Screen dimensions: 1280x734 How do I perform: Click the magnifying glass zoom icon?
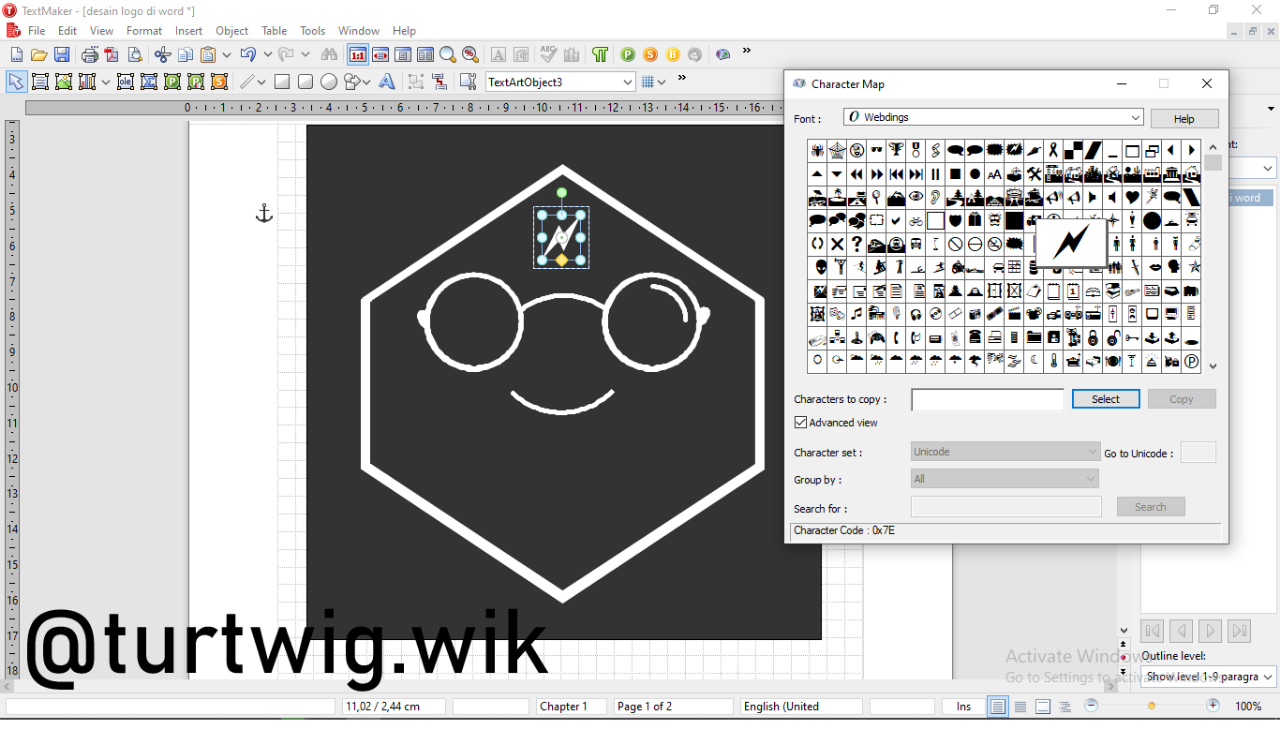pos(448,55)
